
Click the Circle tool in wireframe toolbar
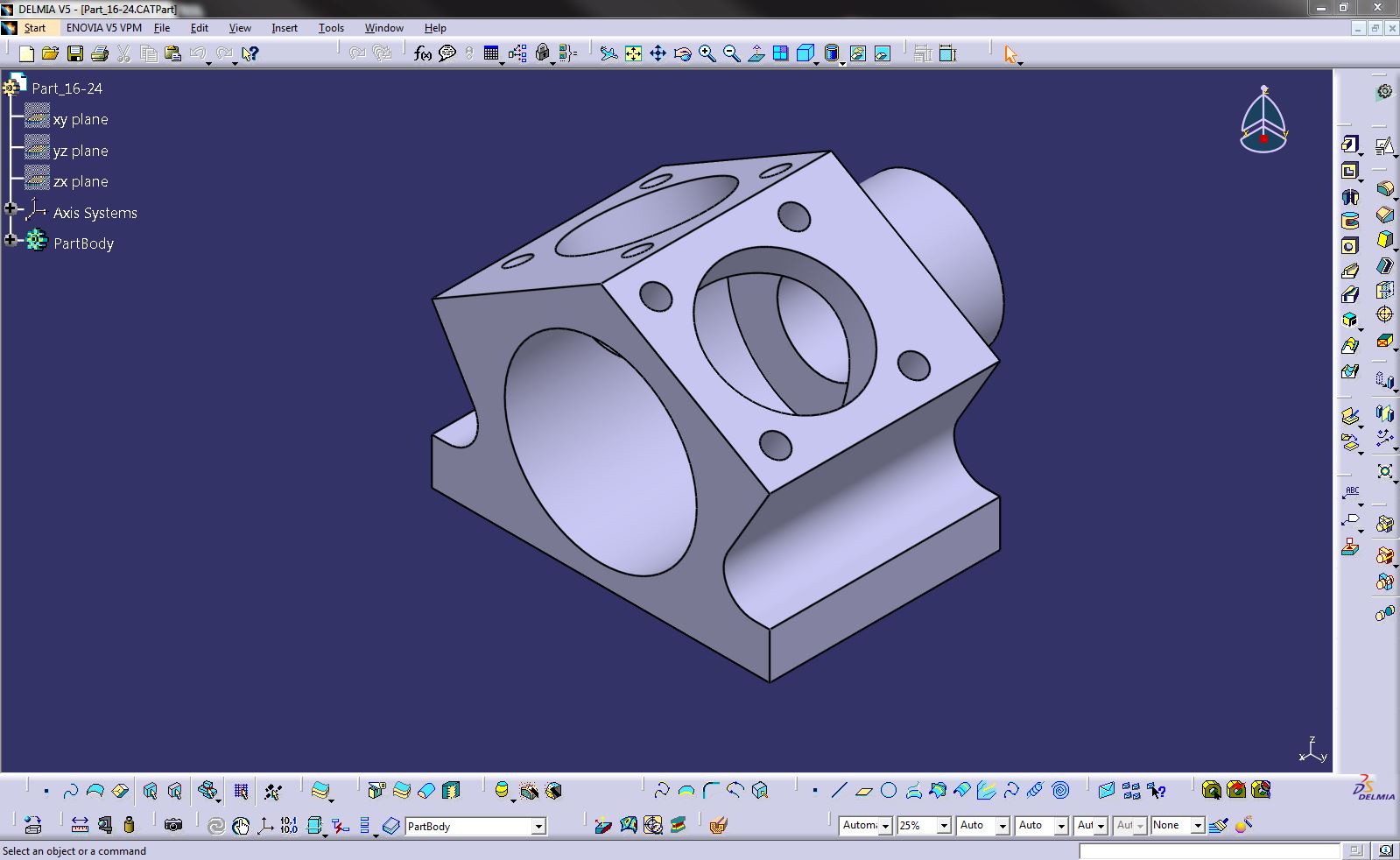click(889, 791)
